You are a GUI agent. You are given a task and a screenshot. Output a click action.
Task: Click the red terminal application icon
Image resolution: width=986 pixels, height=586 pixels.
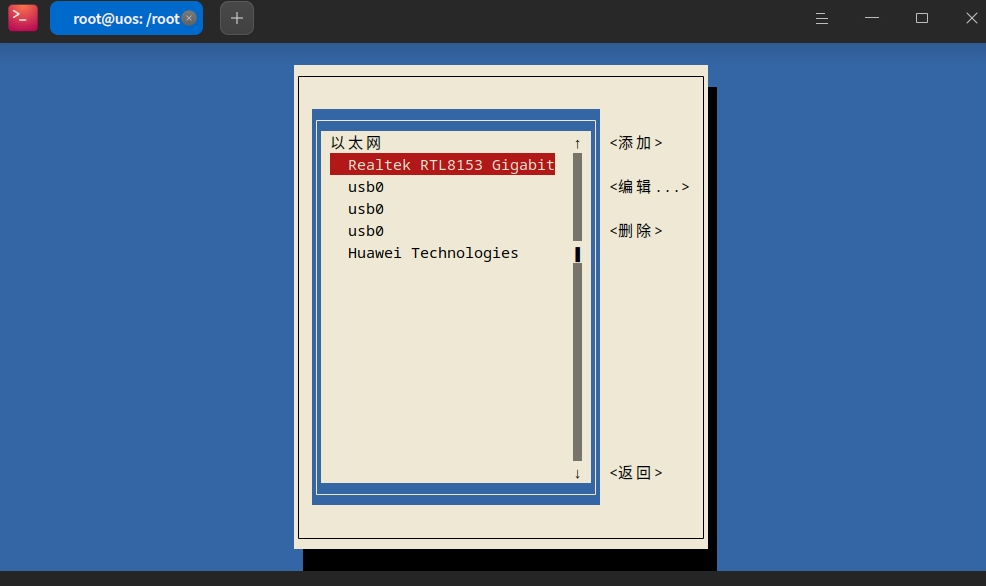point(22,17)
